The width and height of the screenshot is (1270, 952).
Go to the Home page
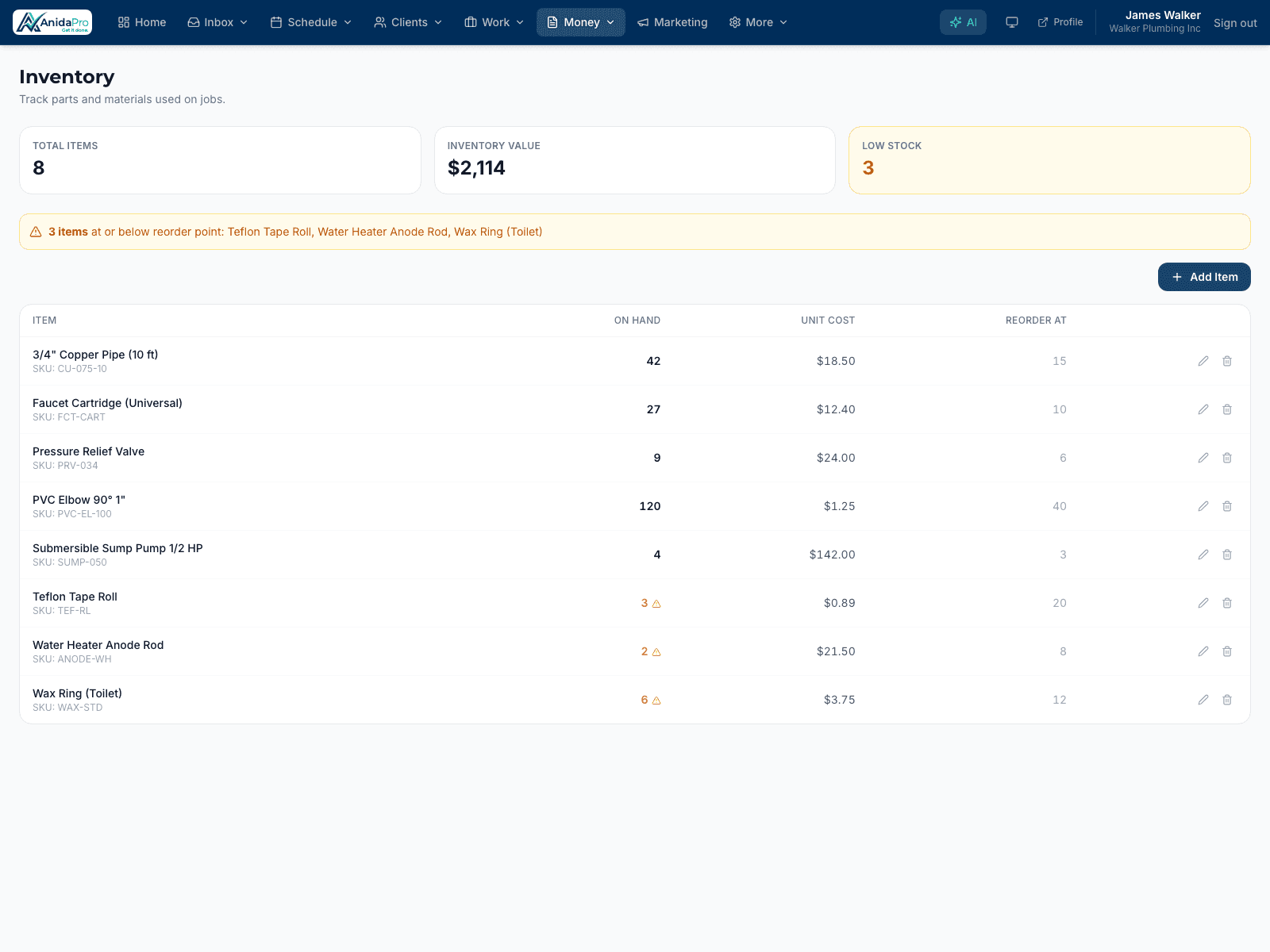(142, 22)
